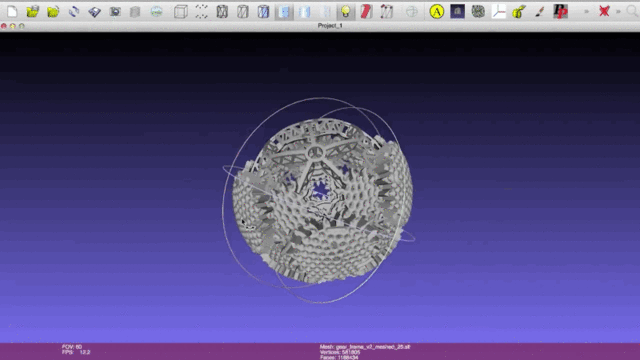Open the search magnifier field

pos(633,11)
